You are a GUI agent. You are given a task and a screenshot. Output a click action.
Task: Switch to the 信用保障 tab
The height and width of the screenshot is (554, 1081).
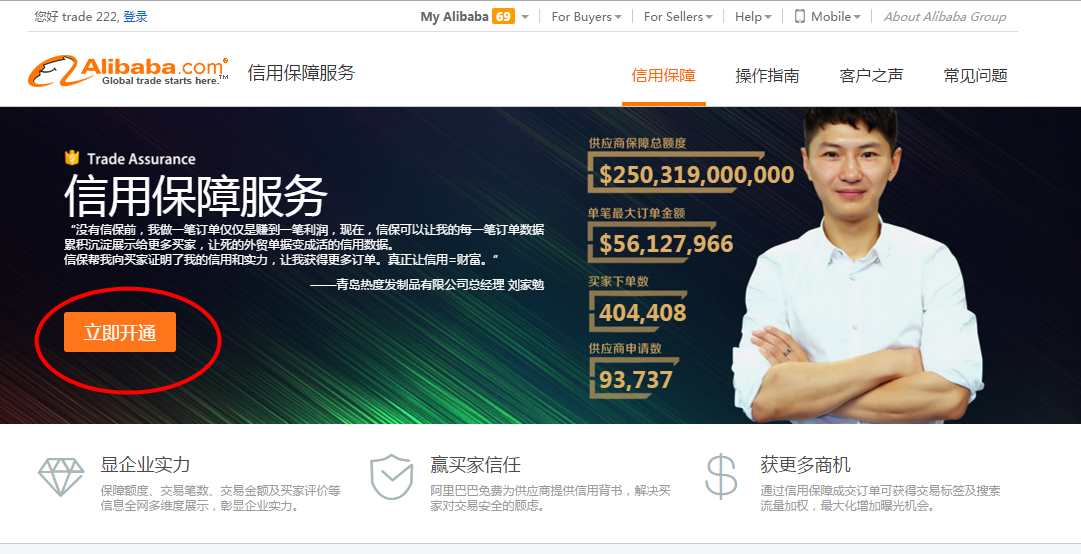coord(663,75)
